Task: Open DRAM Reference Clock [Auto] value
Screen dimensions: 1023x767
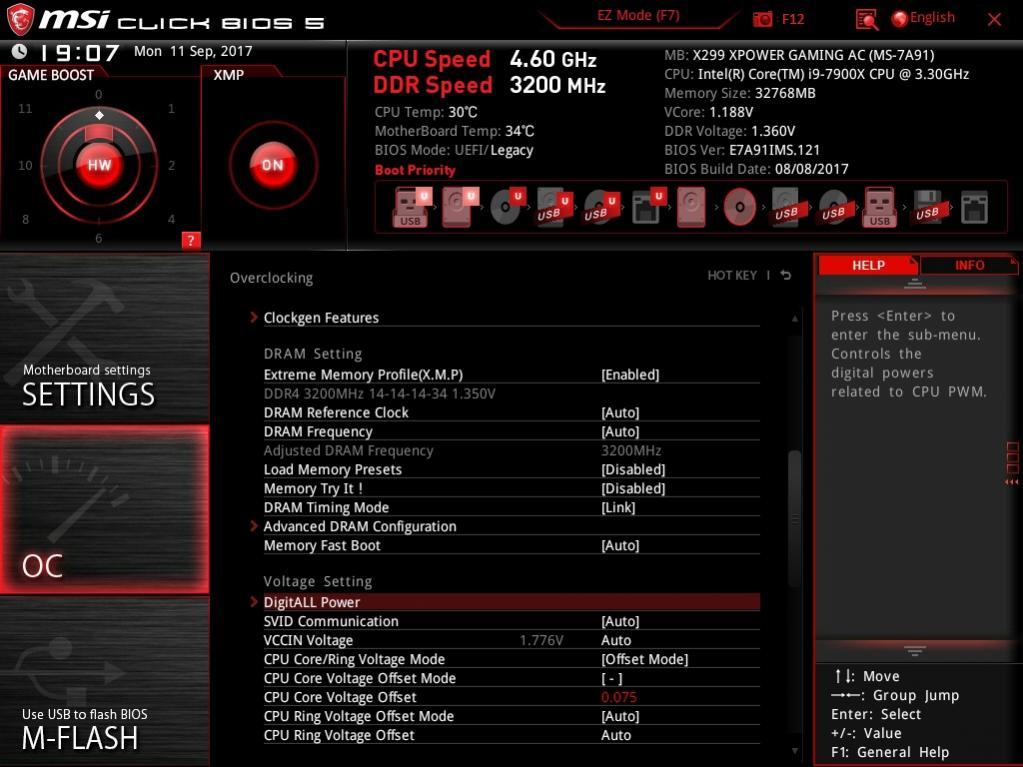Action: click(620, 412)
